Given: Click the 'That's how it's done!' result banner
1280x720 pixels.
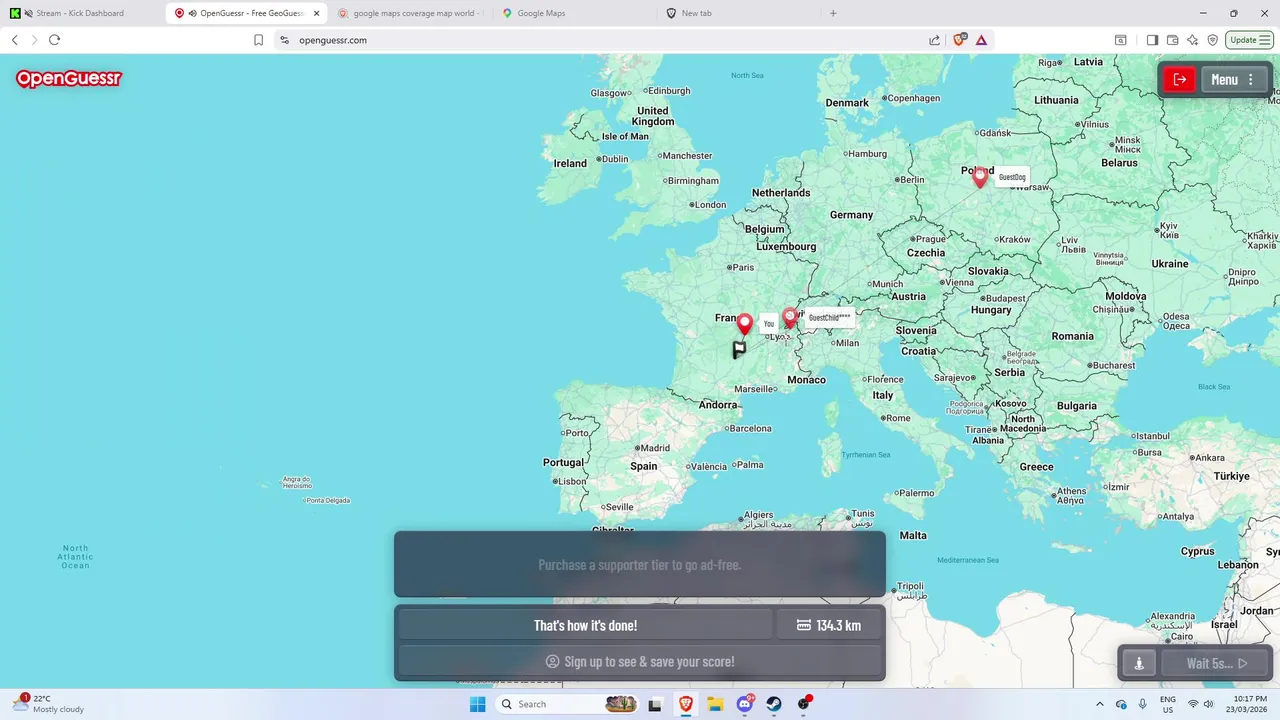Looking at the screenshot, I should tap(585, 625).
